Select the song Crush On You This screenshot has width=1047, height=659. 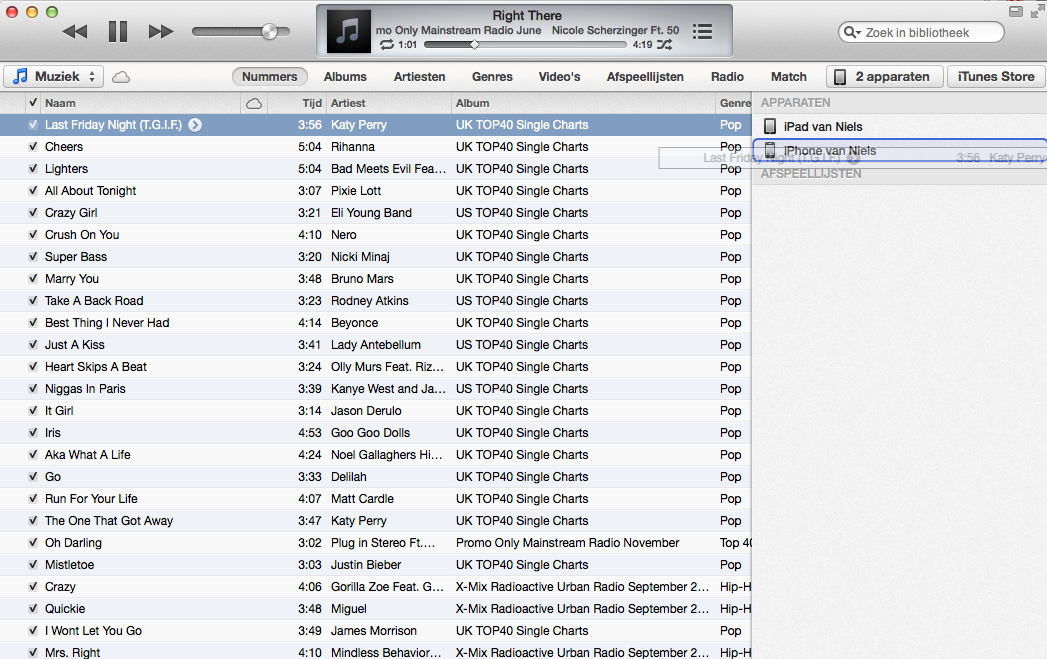click(x=82, y=235)
